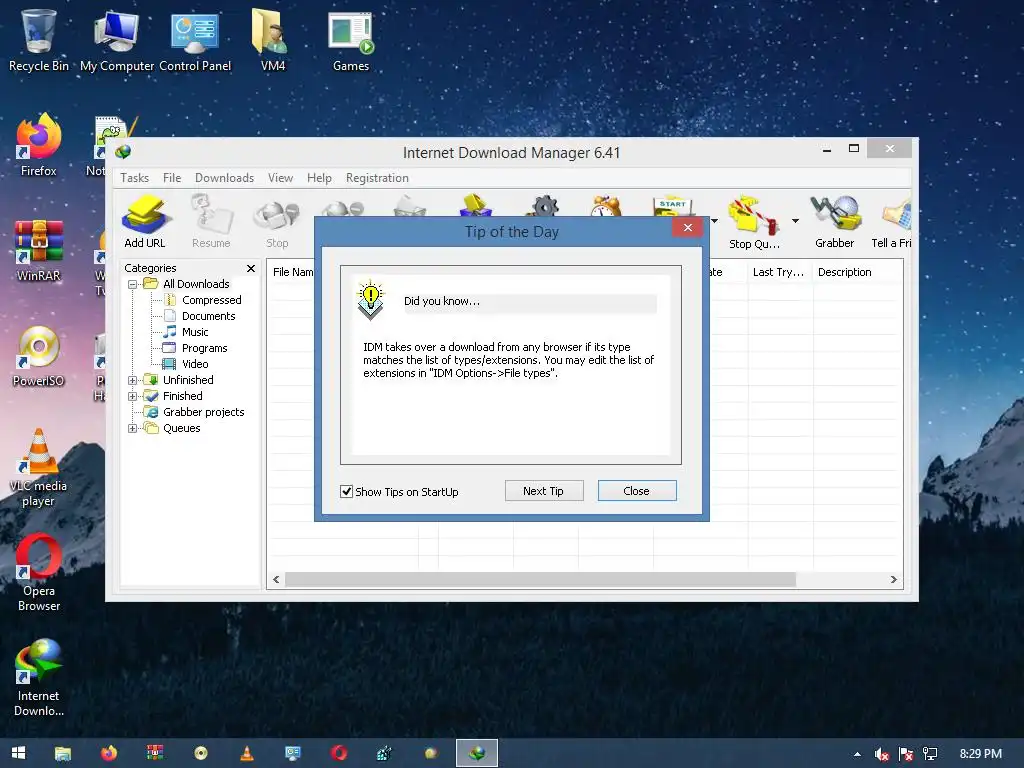Select the Compressed category
Screen dimensions: 1024x768
pos(212,300)
